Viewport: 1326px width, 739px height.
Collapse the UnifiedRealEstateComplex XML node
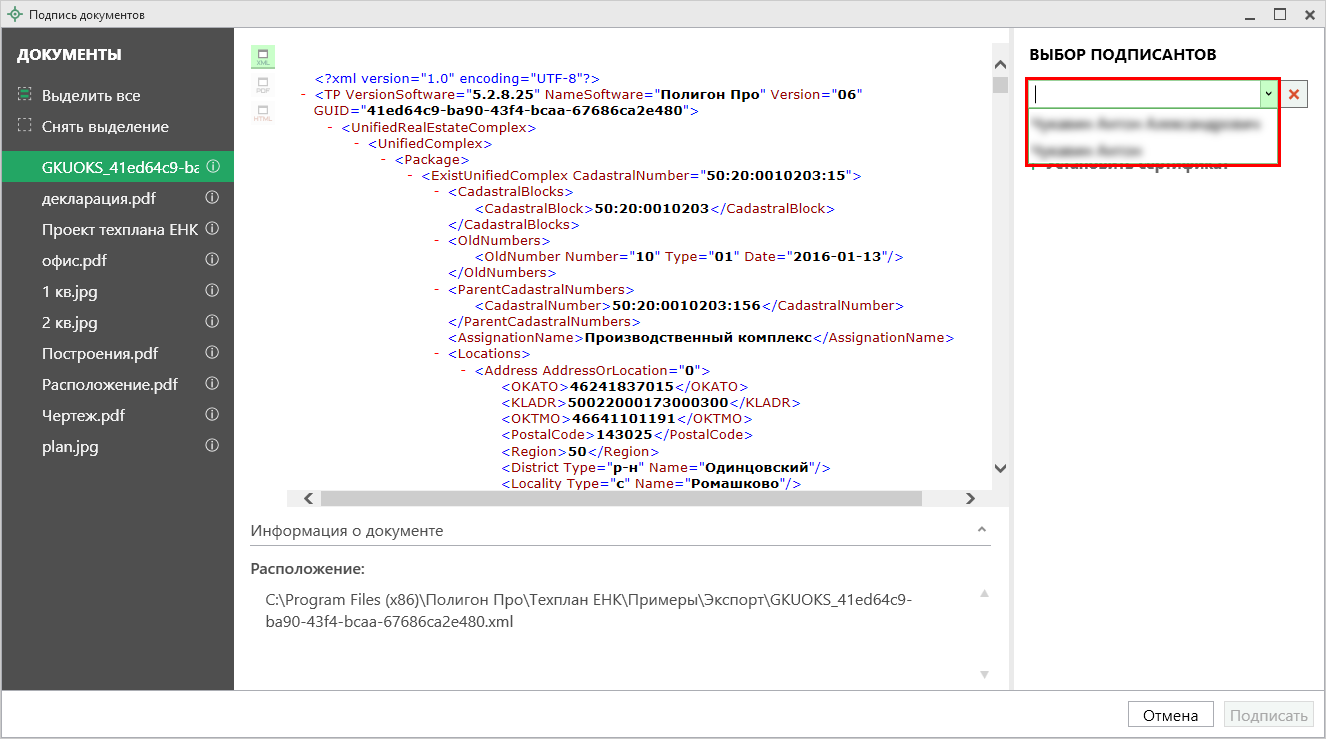[330, 128]
